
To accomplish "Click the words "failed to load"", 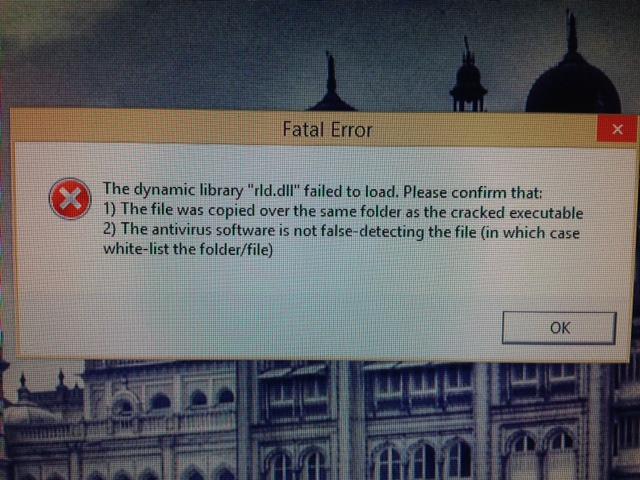I will click(350, 191).
